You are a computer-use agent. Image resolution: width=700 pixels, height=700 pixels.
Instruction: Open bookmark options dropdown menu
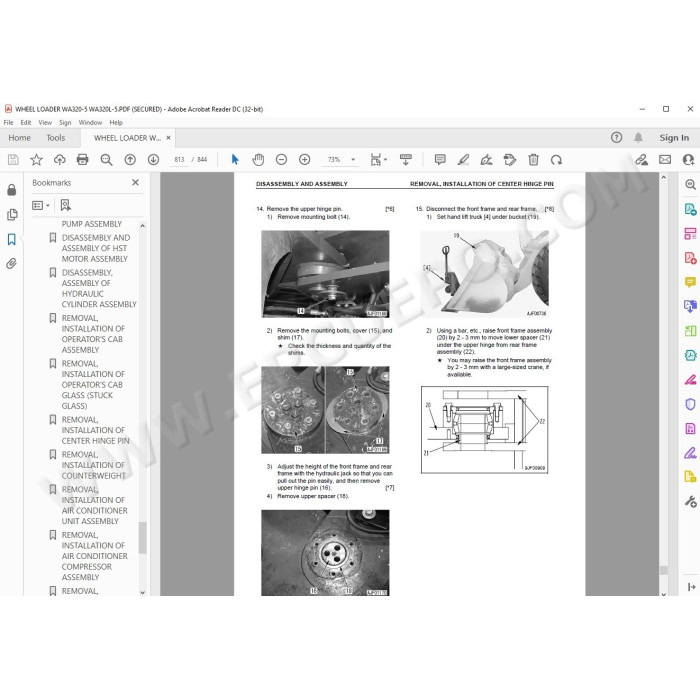point(41,205)
